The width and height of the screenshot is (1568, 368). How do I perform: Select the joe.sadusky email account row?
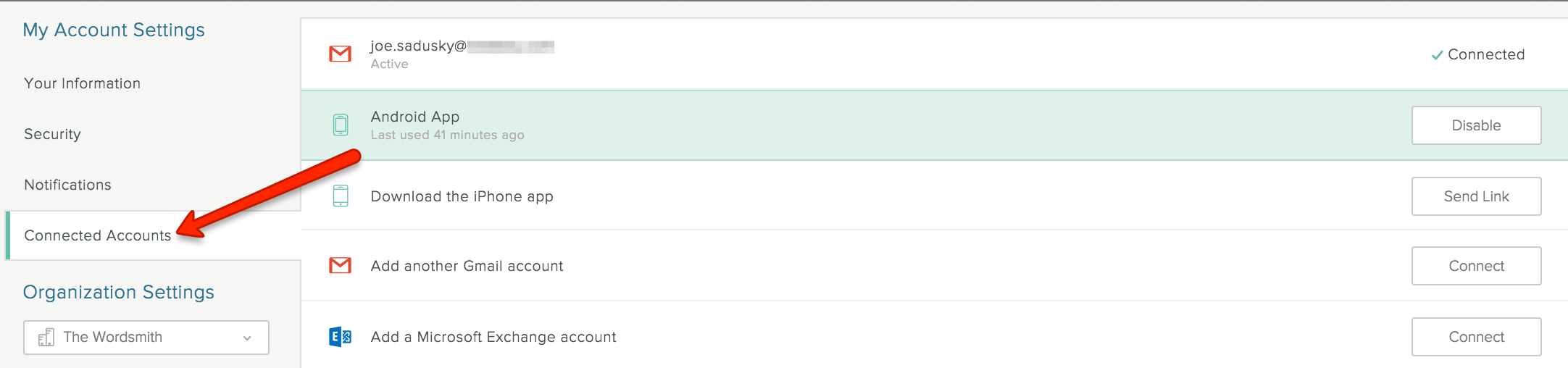[x=935, y=54]
